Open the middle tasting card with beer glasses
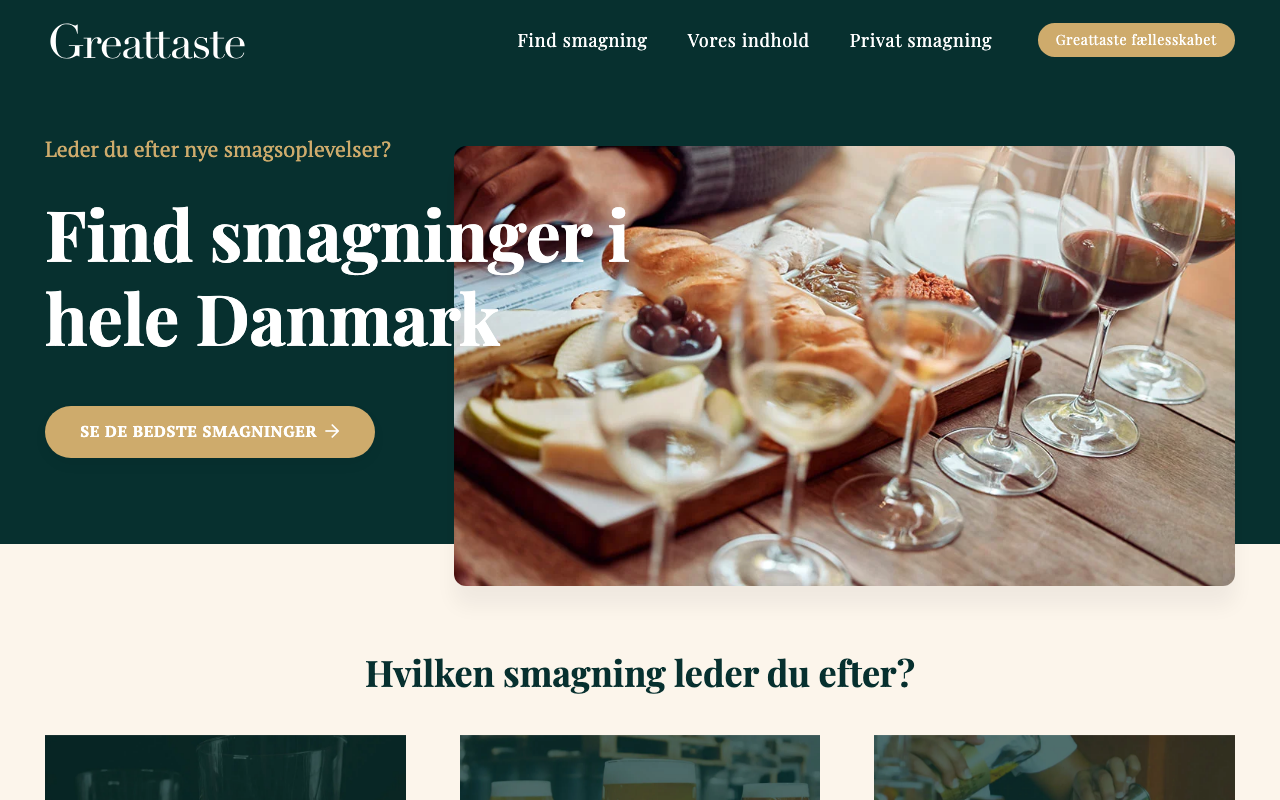The width and height of the screenshot is (1280, 800). 640,768
